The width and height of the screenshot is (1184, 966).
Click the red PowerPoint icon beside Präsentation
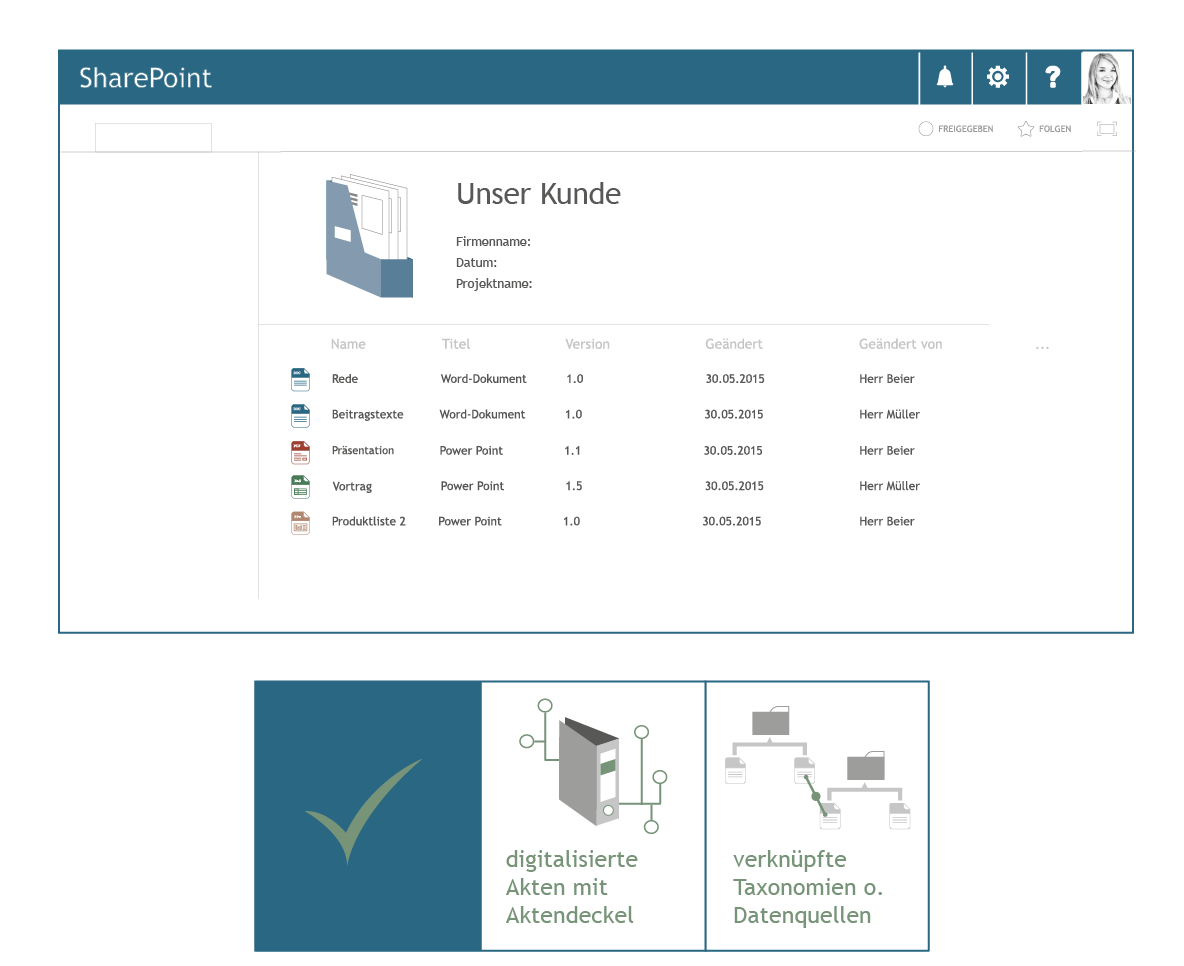(x=300, y=451)
